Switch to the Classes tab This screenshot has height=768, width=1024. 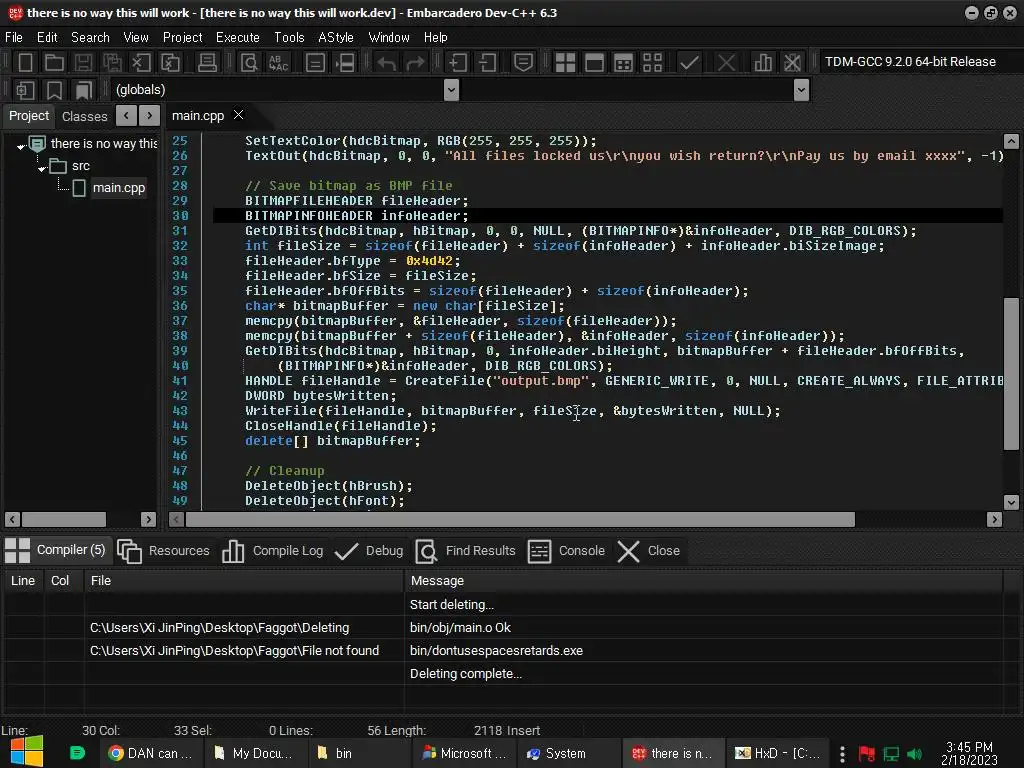[85, 116]
